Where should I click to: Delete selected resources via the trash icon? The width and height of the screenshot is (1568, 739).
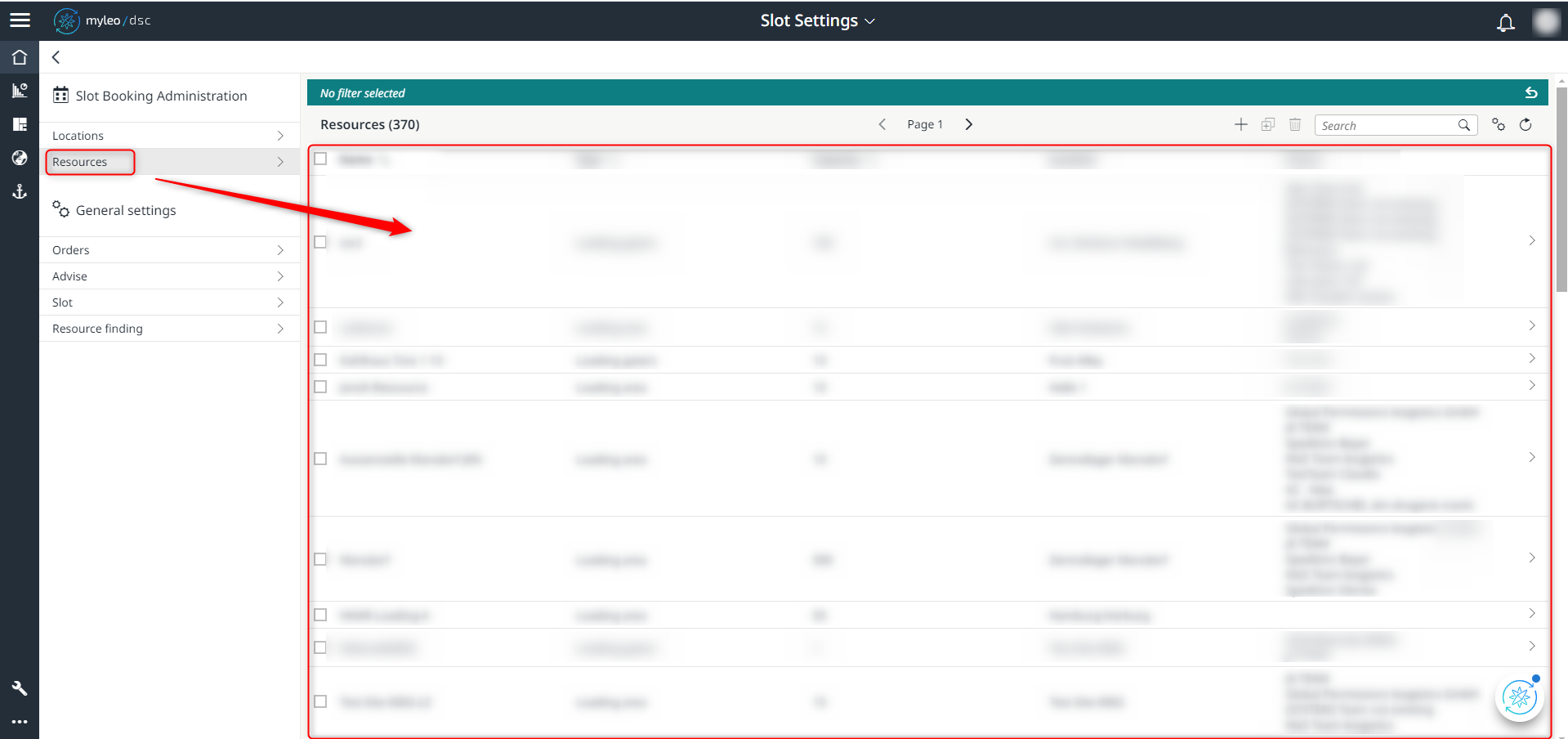click(x=1294, y=124)
